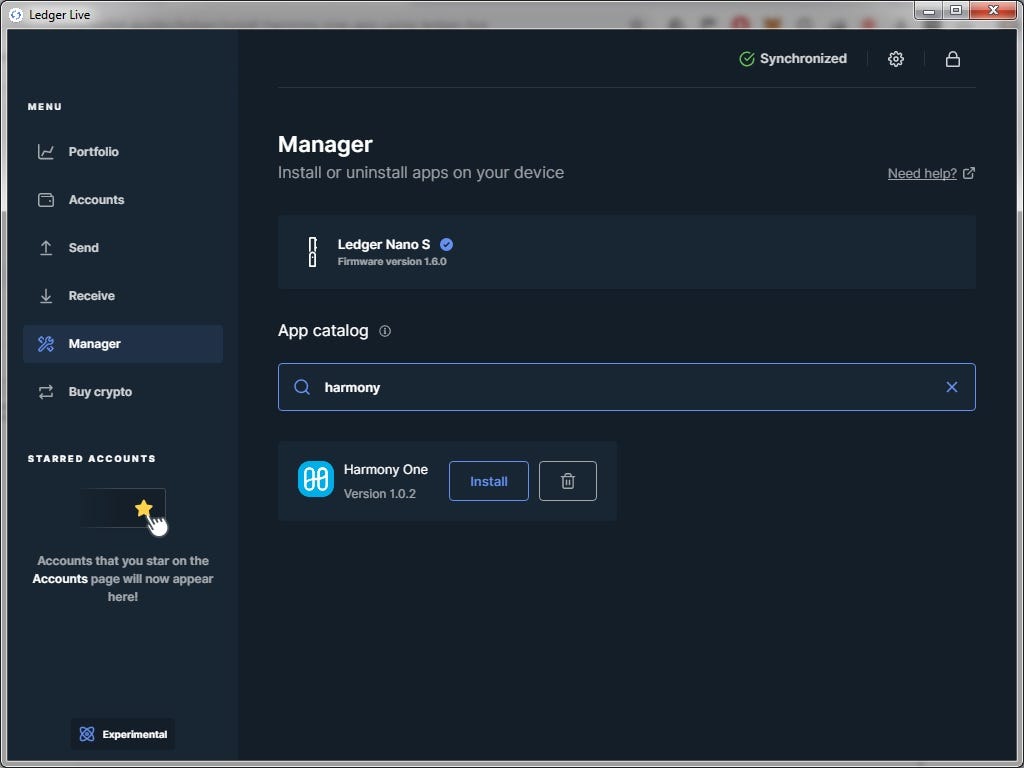
Task: Open Buy crypto in the sidebar
Action: click(123, 392)
